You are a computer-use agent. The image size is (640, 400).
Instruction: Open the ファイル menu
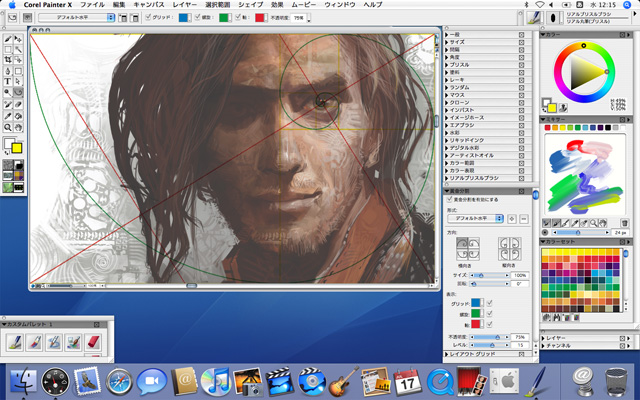[92, 5]
